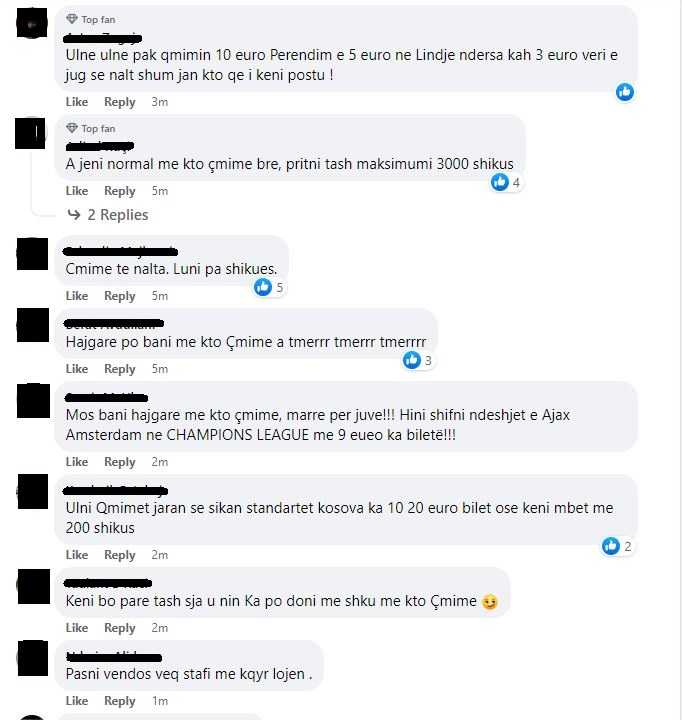This screenshot has height=720, width=682.
Task: Click the Top fan badge on second comment
Action: tap(91, 128)
